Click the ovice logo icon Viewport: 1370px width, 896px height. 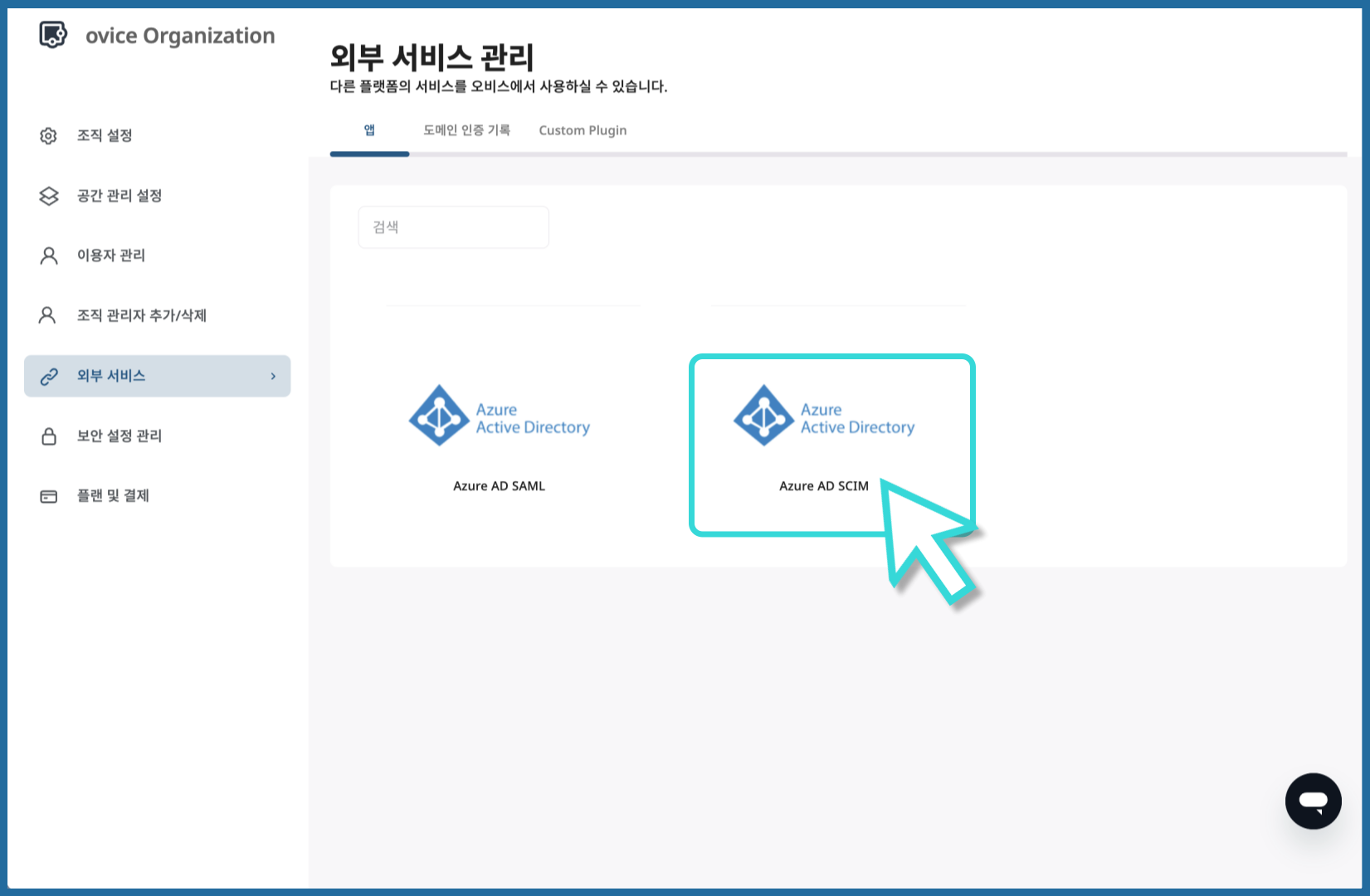point(53,35)
